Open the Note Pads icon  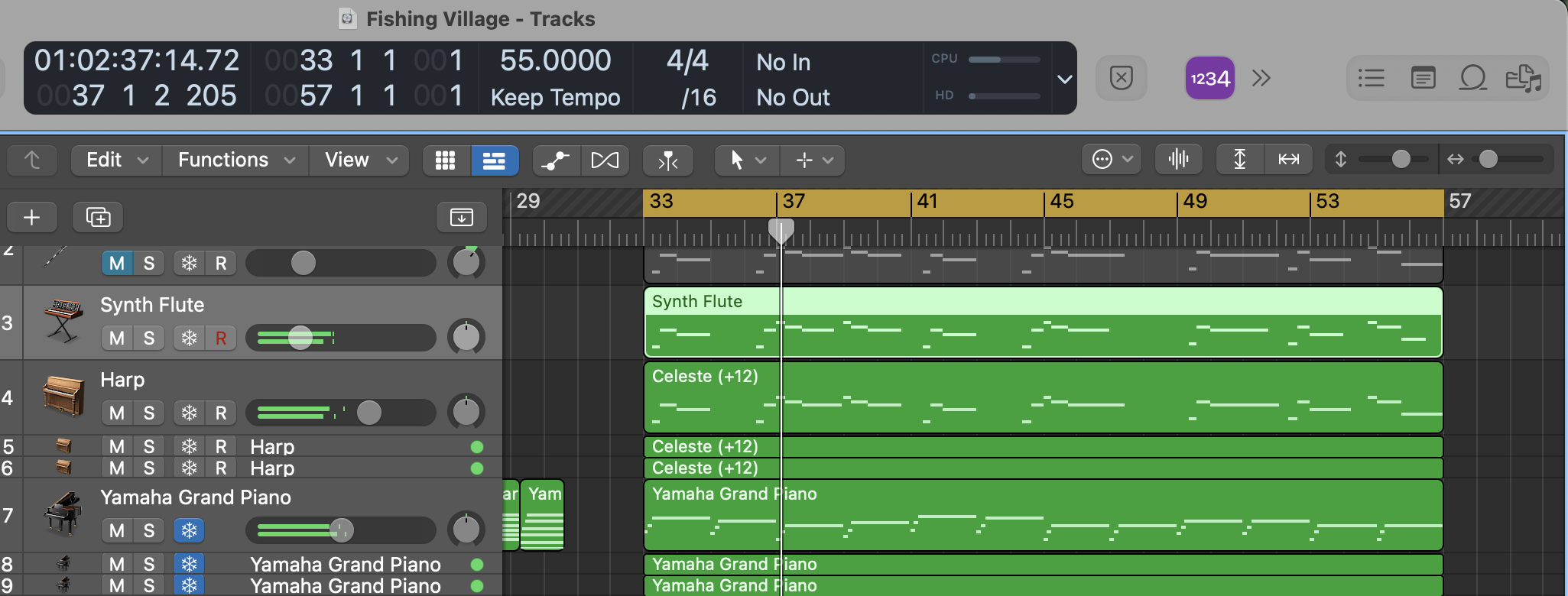coord(1422,78)
